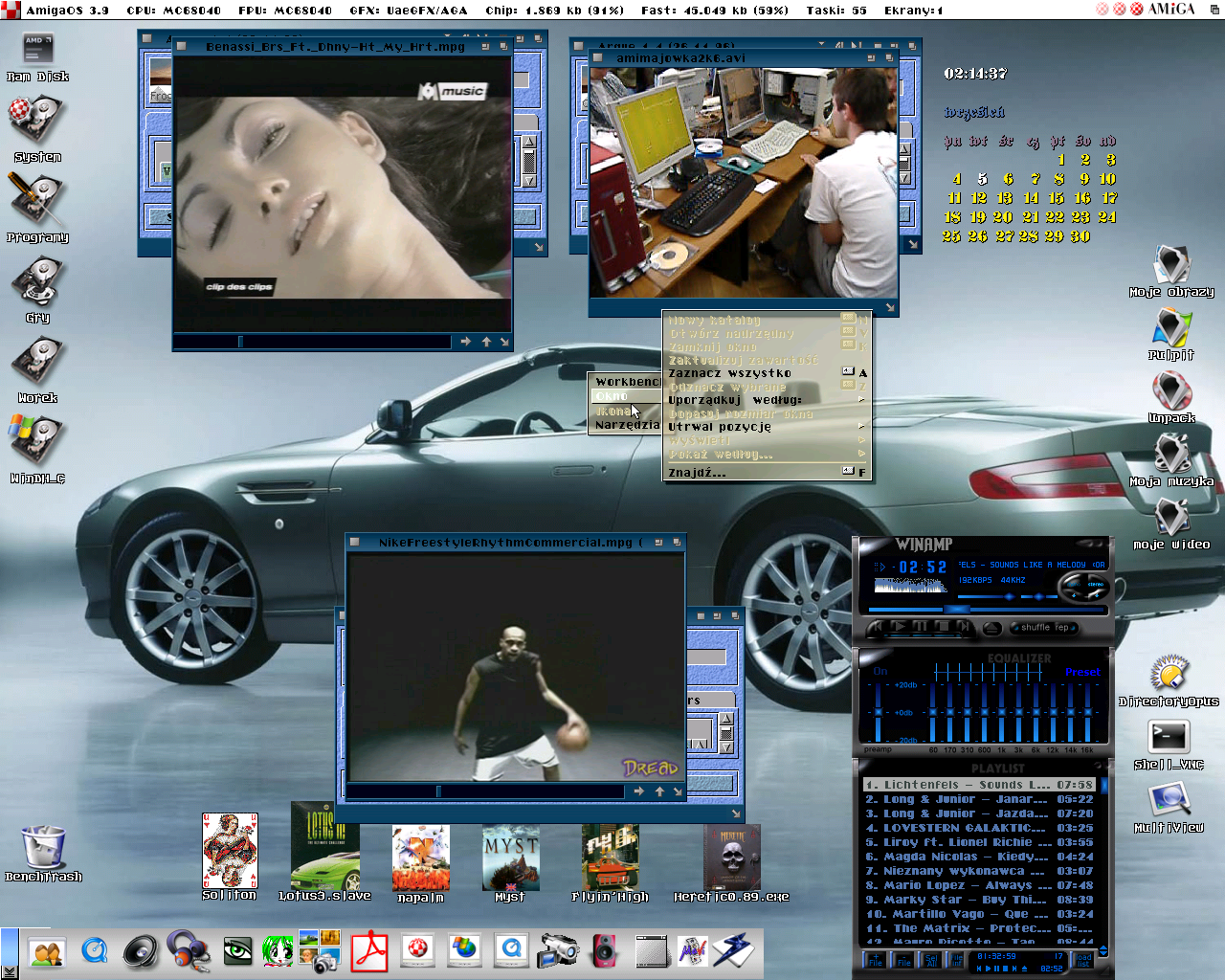The image size is (1225, 980).
Task: Open the Moje obrazy desktop icon
Action: pyautogui.click(x=1171, y=272)
